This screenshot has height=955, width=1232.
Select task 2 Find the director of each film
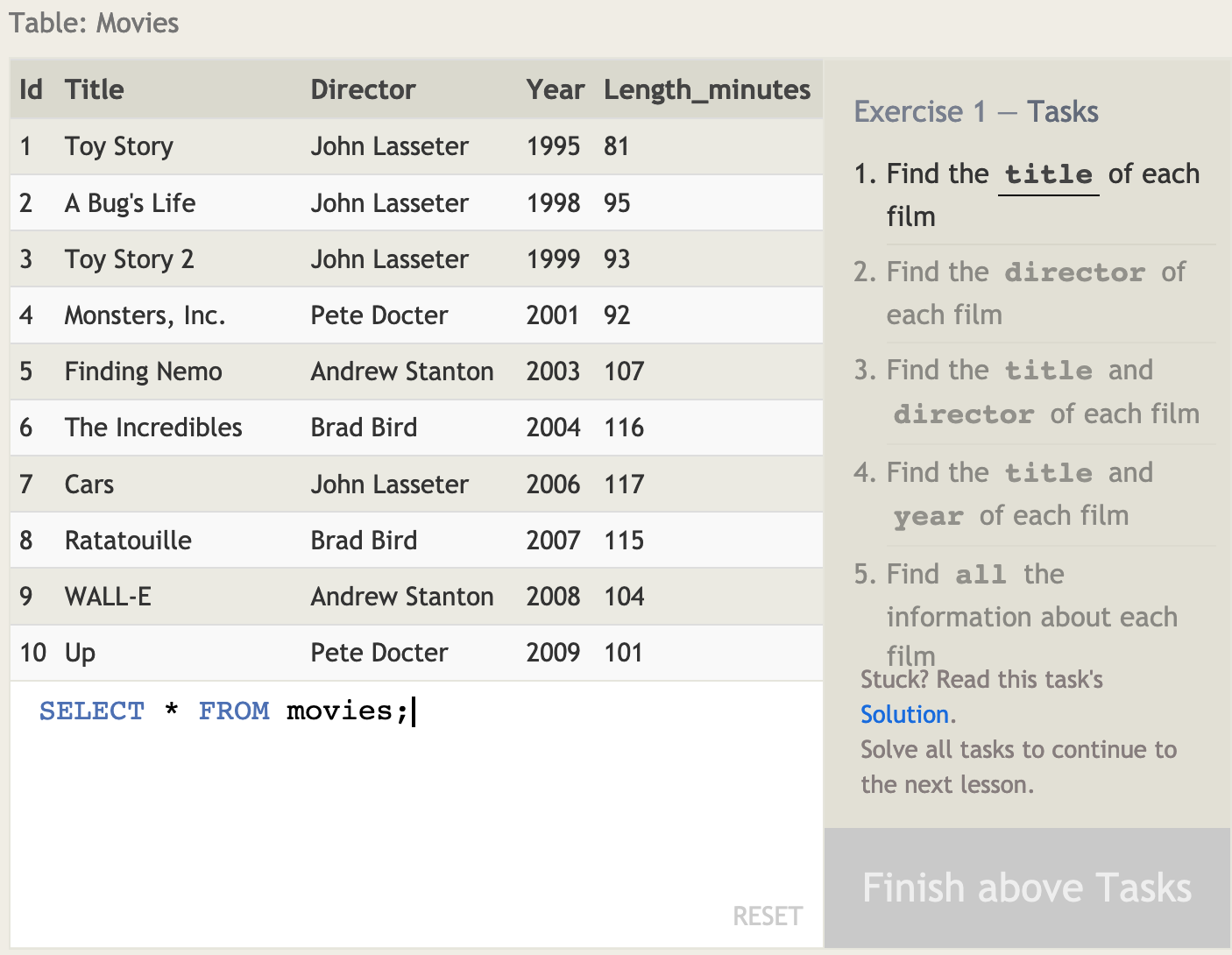[x=1034, y=293]
